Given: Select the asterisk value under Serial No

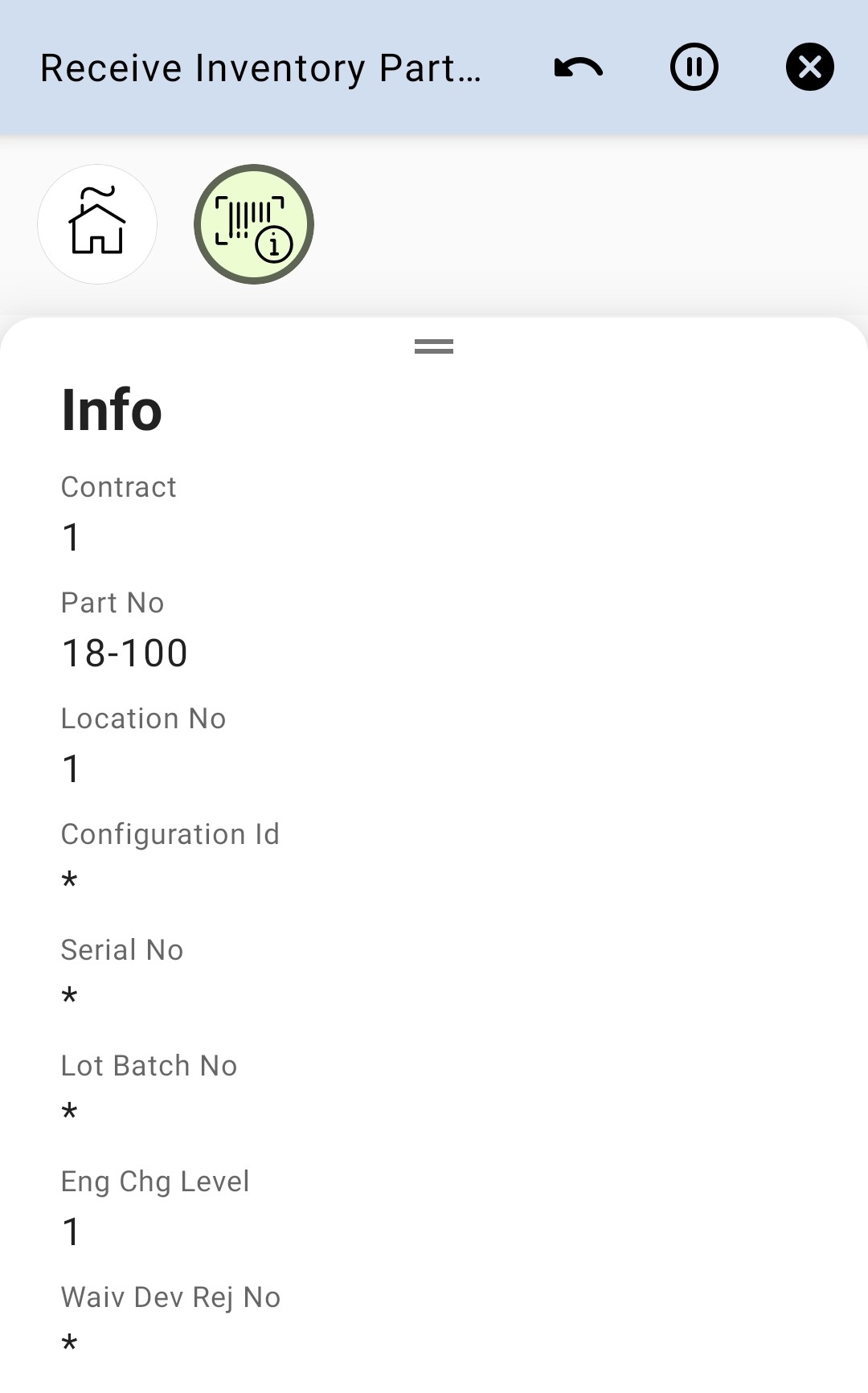Looking at the screenshot, I should (x=70, y=997).
